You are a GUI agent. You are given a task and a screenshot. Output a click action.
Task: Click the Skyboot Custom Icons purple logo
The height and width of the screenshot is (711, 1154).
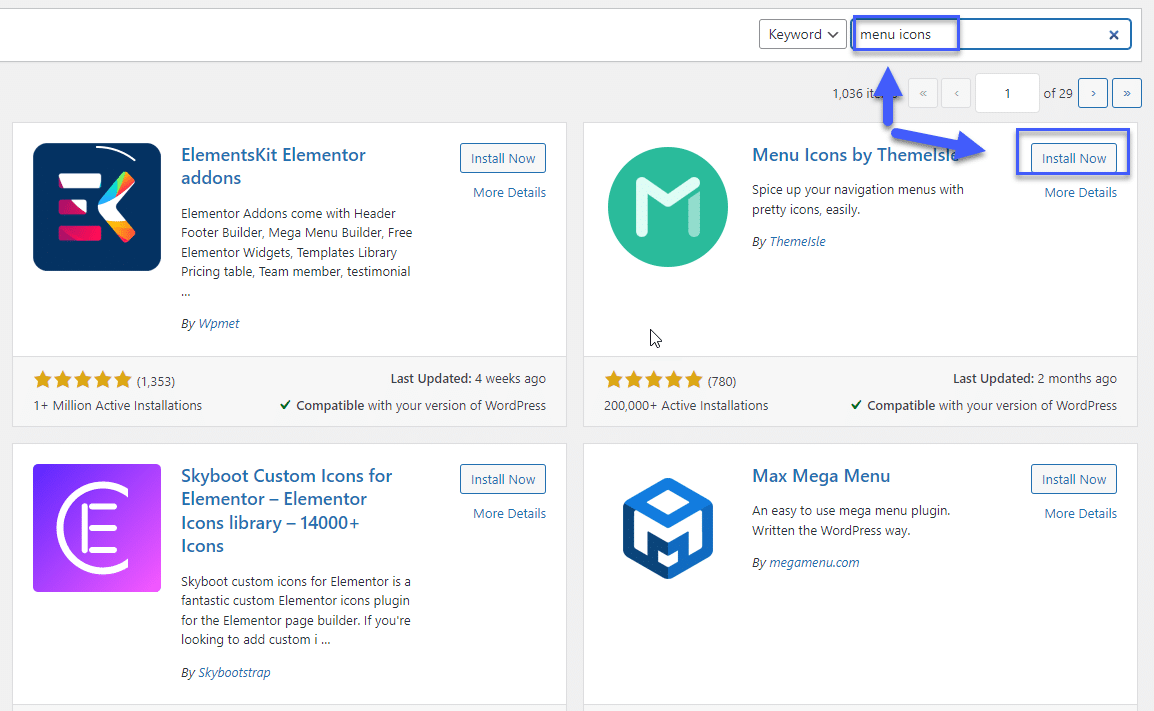96,527
